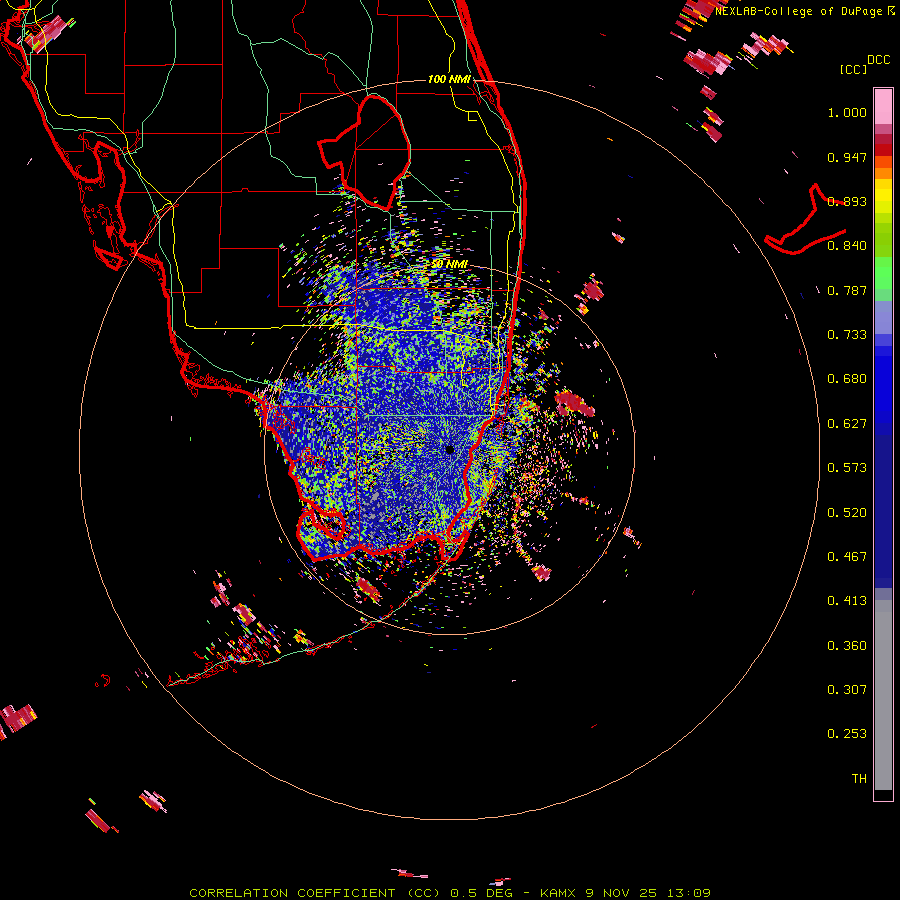Select the 0.467 scale value
Viewport: 900px width, 900px height.
coord(847,557)
